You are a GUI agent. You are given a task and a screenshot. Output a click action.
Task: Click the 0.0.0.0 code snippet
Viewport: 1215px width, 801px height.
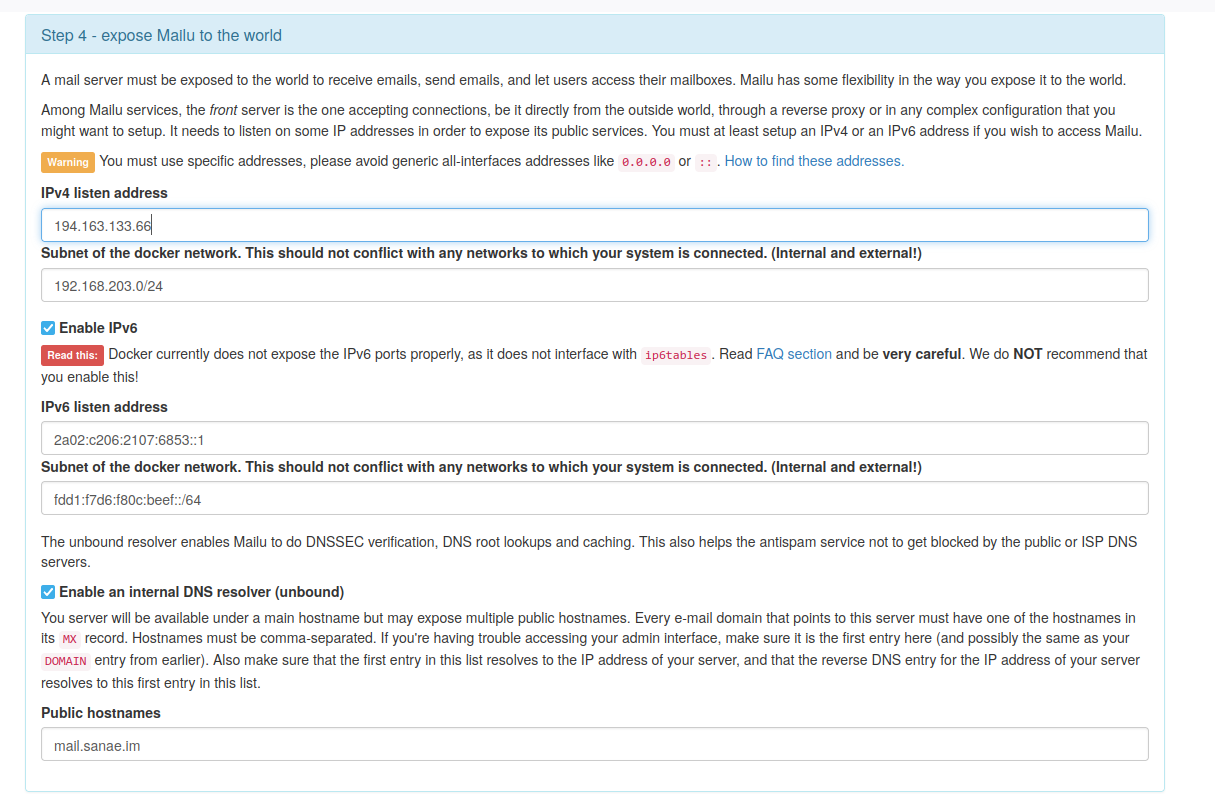point(646,162)
